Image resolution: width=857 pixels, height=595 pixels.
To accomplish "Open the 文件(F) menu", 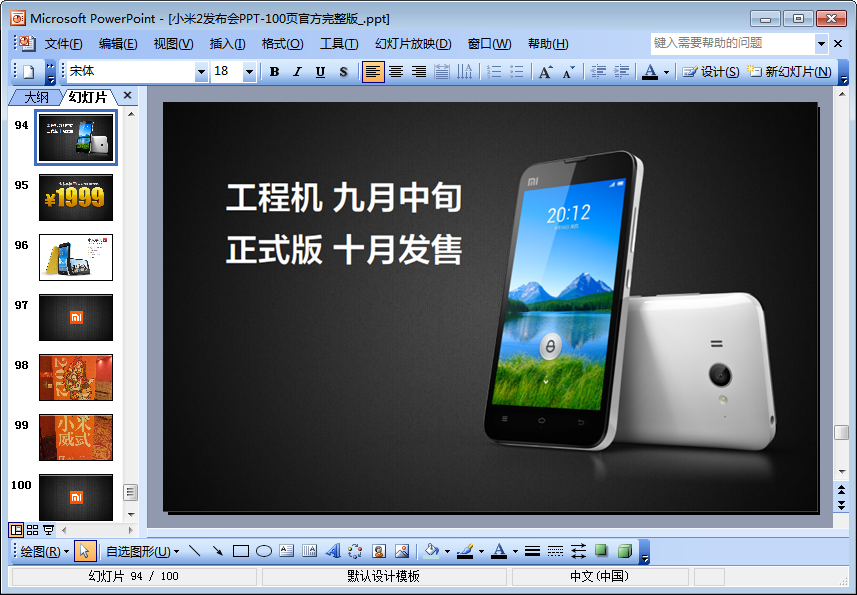I will (63, 44).
